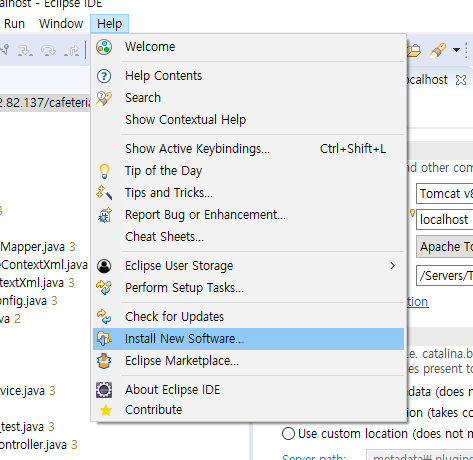Open the Window menu

61,24
